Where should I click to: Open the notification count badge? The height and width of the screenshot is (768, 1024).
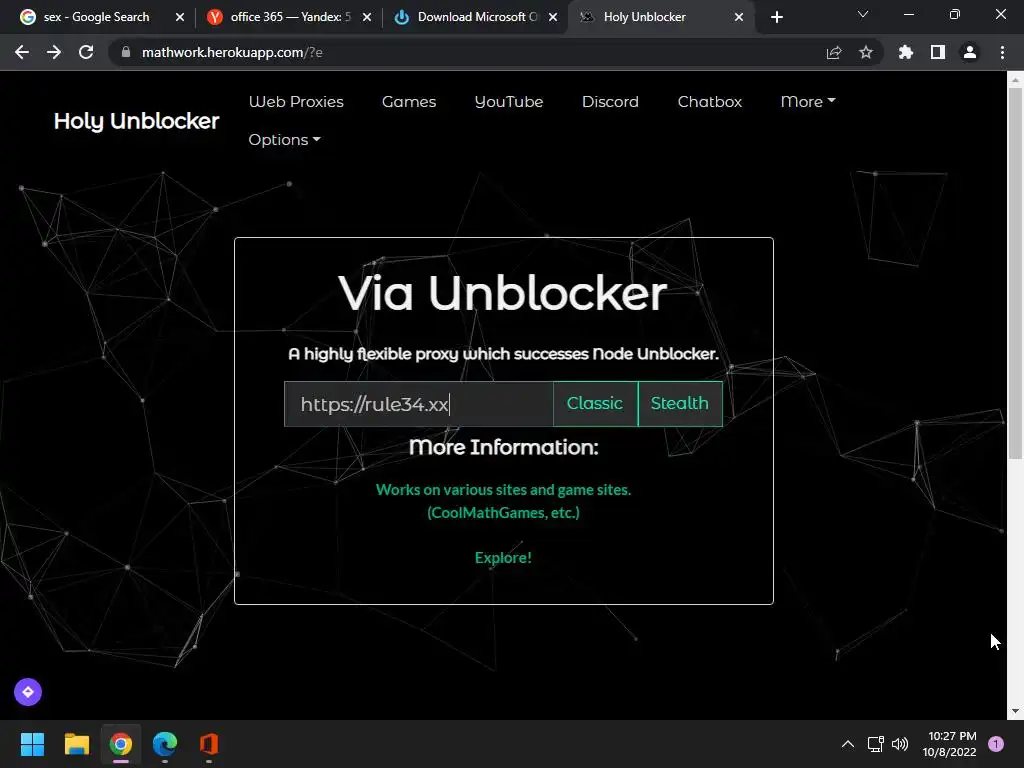[x=996, y=744]
